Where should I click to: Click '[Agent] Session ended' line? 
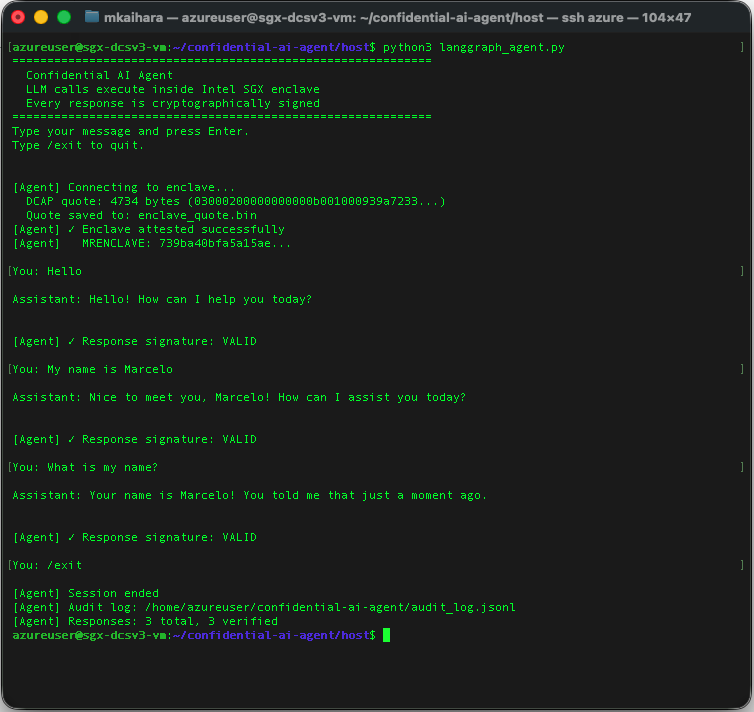point(86,593)
